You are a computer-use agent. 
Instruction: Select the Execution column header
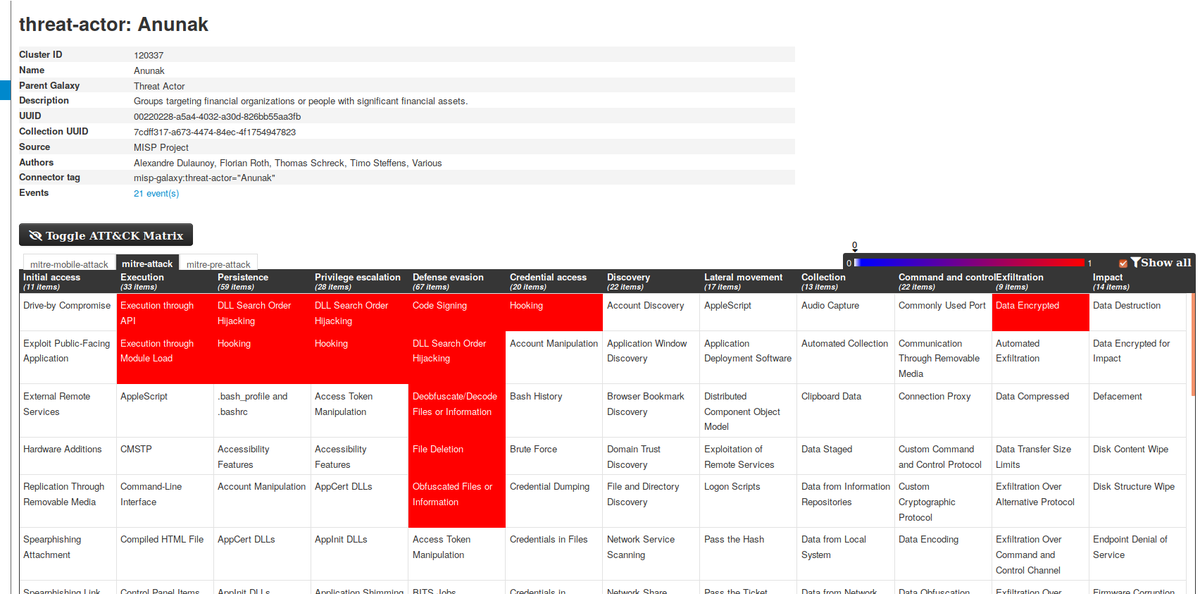165,282
